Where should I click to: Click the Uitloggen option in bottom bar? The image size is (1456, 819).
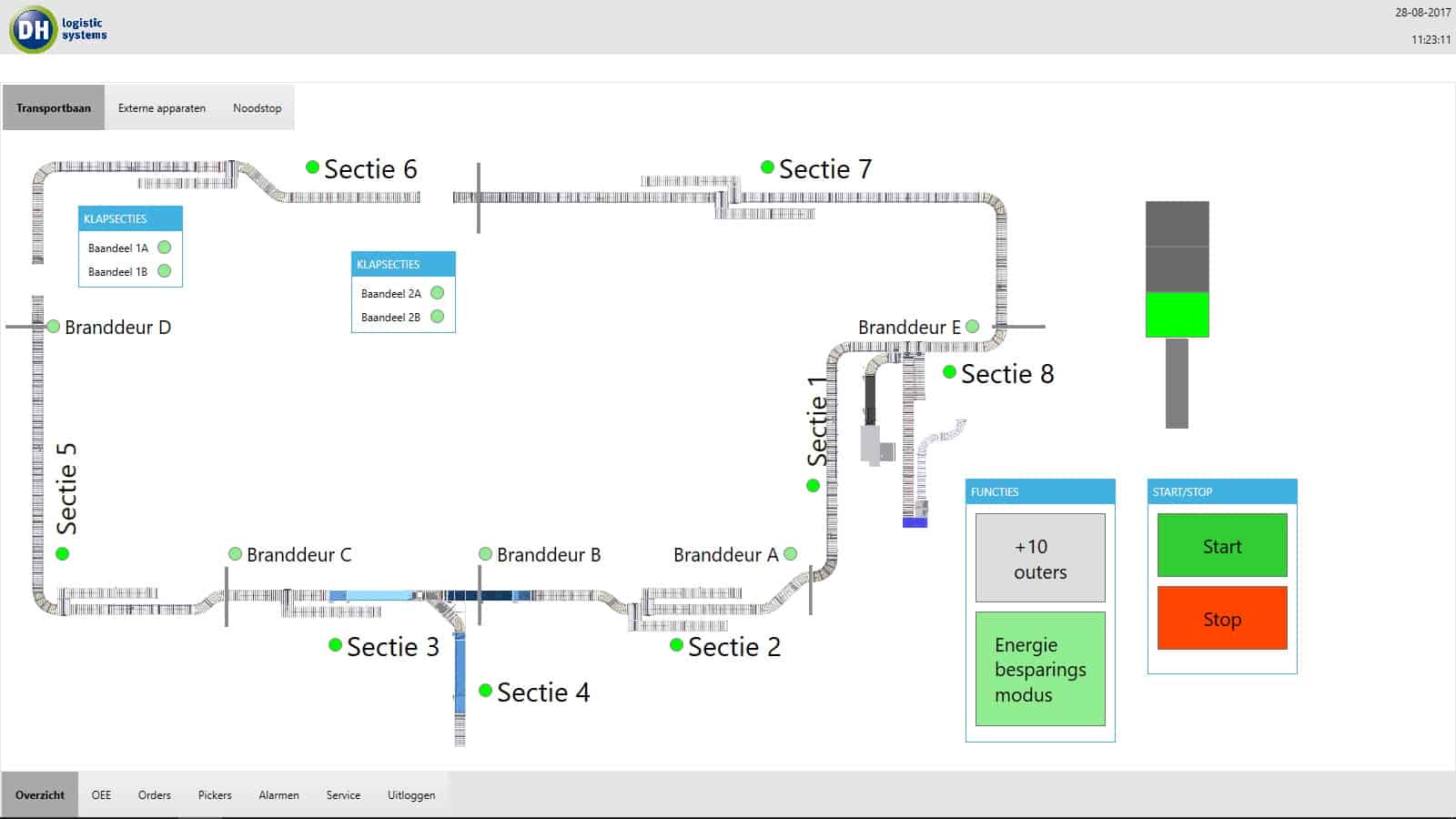411,795
